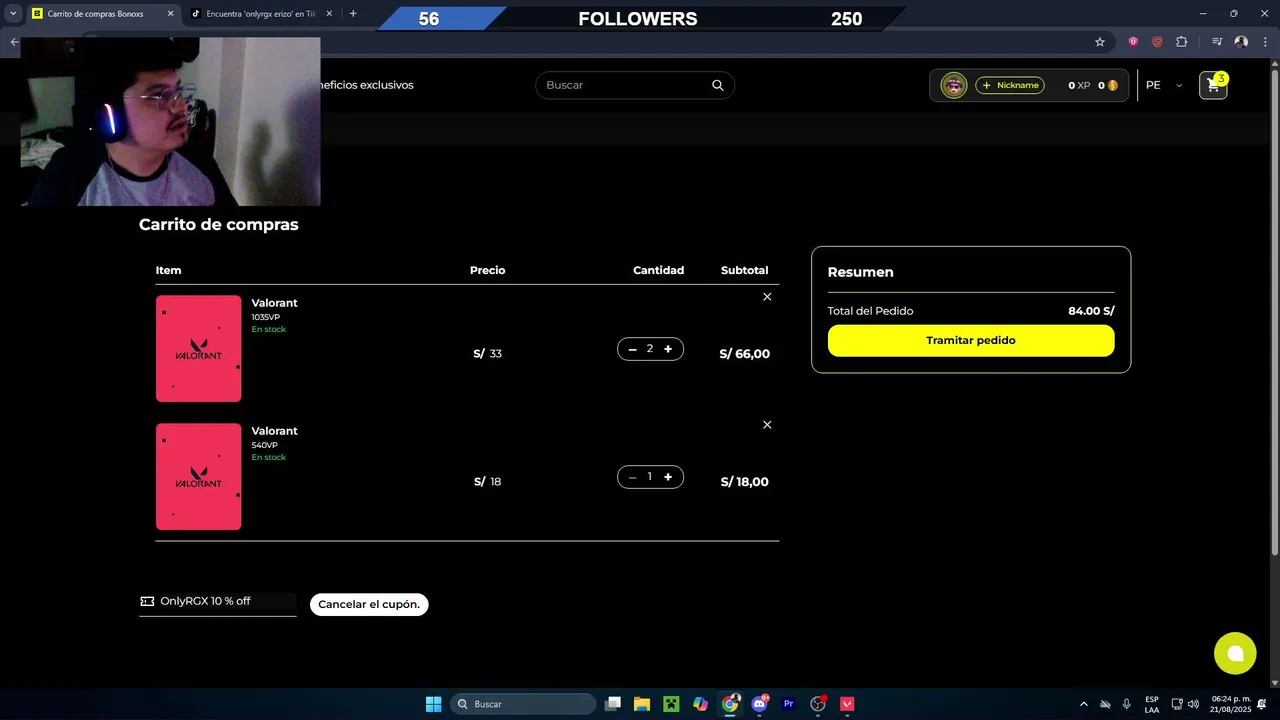Open Adobe Premiere Pro from the taskbar

point(788,704)
